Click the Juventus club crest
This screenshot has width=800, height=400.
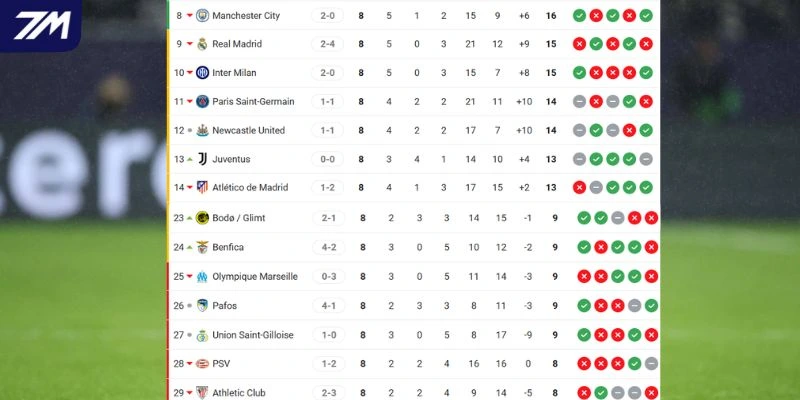[203, 159]
